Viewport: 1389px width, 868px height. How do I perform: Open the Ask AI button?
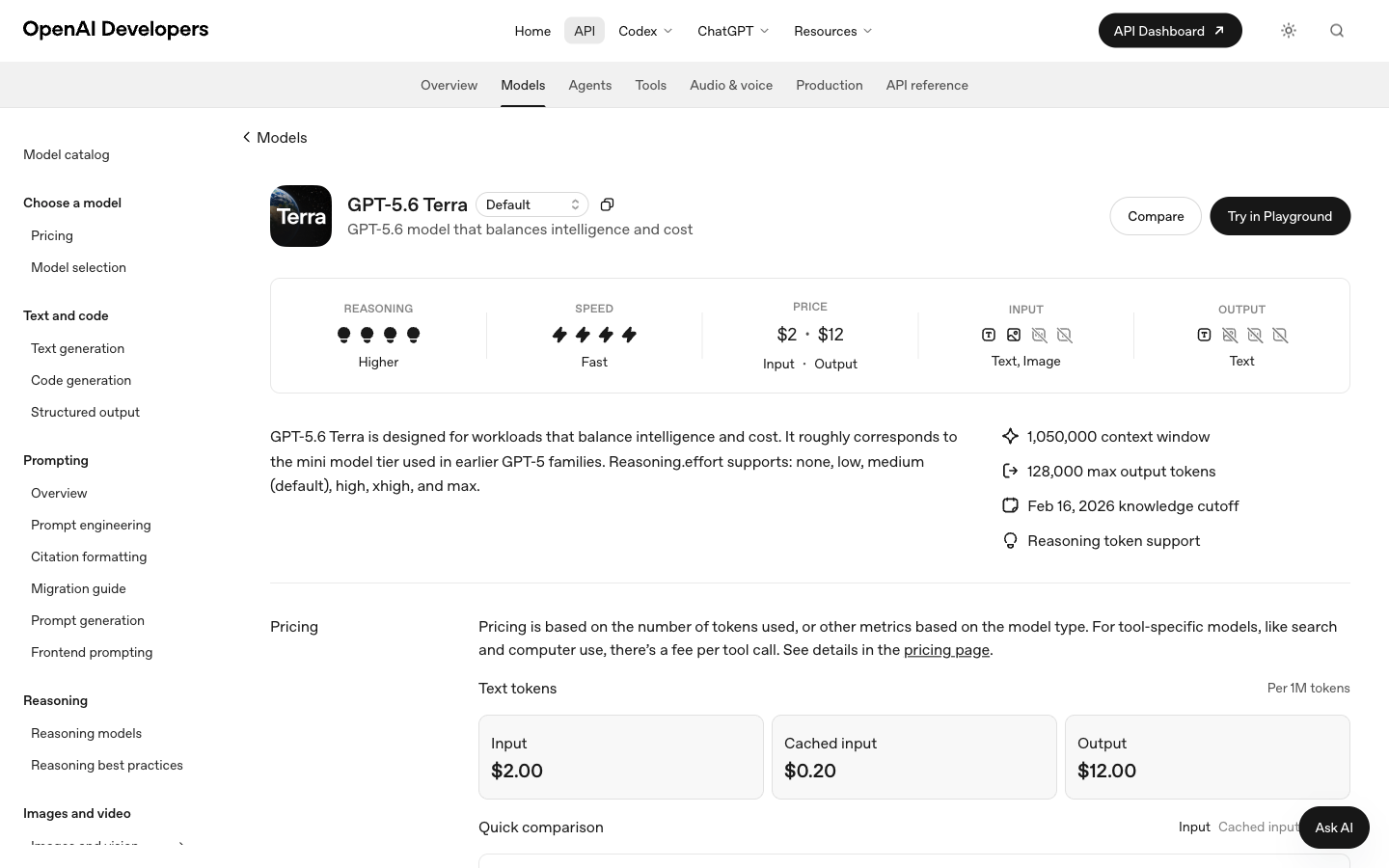point(1334,827)
